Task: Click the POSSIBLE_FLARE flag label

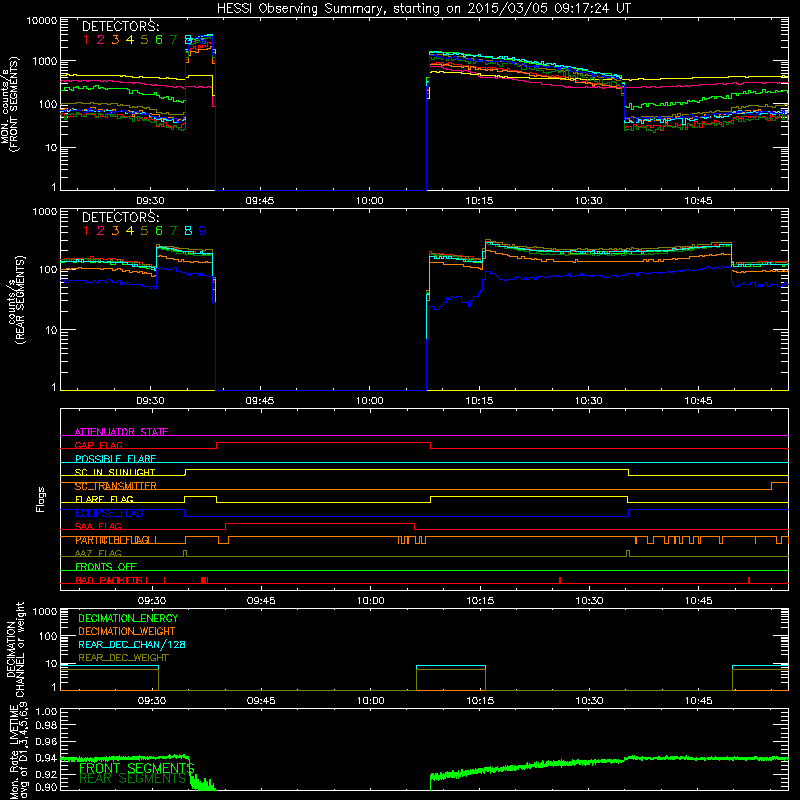Action: click(x=115, y=459)
